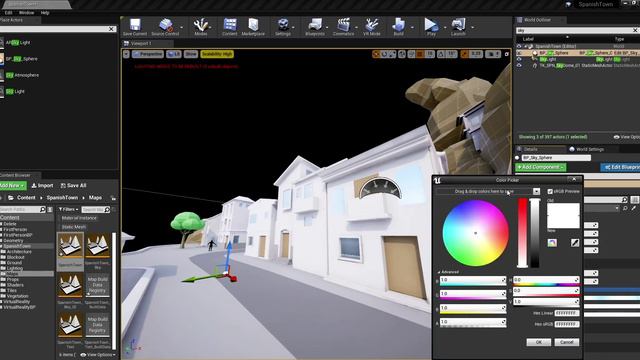Viewport: 640px width, 360px height.
Task: Click the grid snap icon in the viewport toolbar
Action: [x=420, y=54]
